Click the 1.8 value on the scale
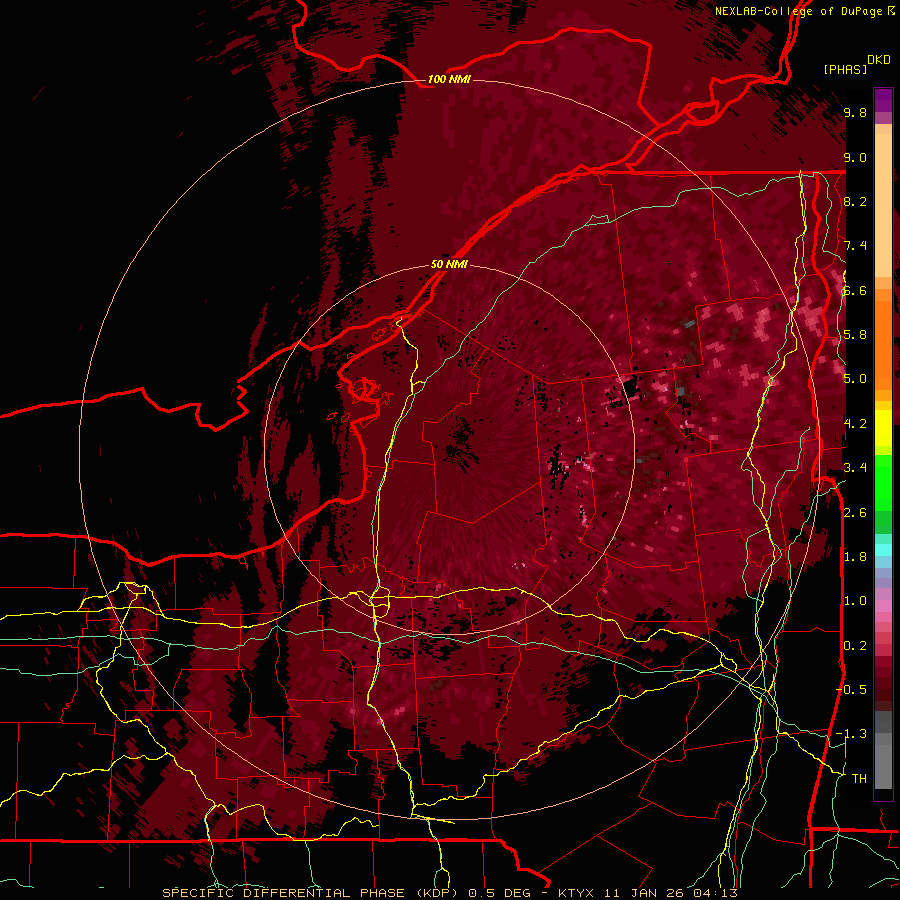Viewport: 900px width, 900px height. [x=855, y=557]
